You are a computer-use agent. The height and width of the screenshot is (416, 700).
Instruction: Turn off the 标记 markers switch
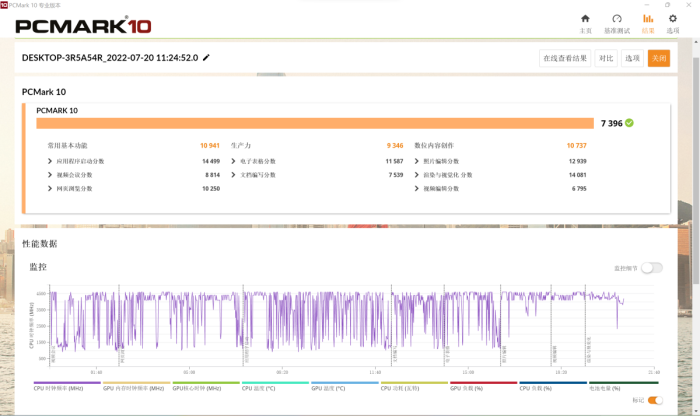tap(655, 400)
